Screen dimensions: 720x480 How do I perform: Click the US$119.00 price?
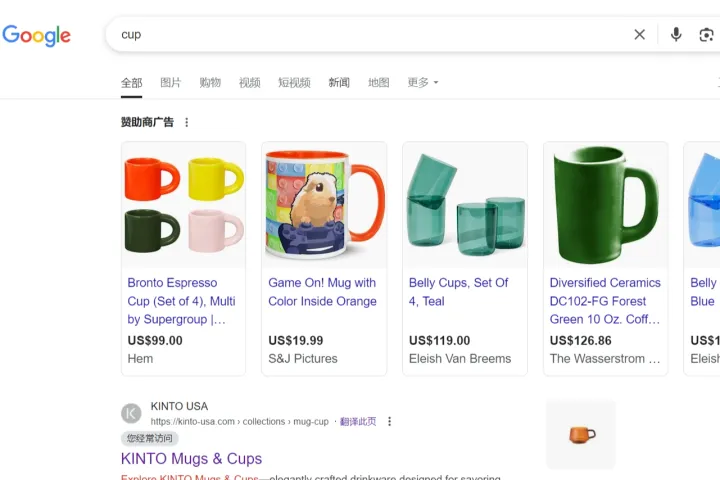tap(439, 340)
